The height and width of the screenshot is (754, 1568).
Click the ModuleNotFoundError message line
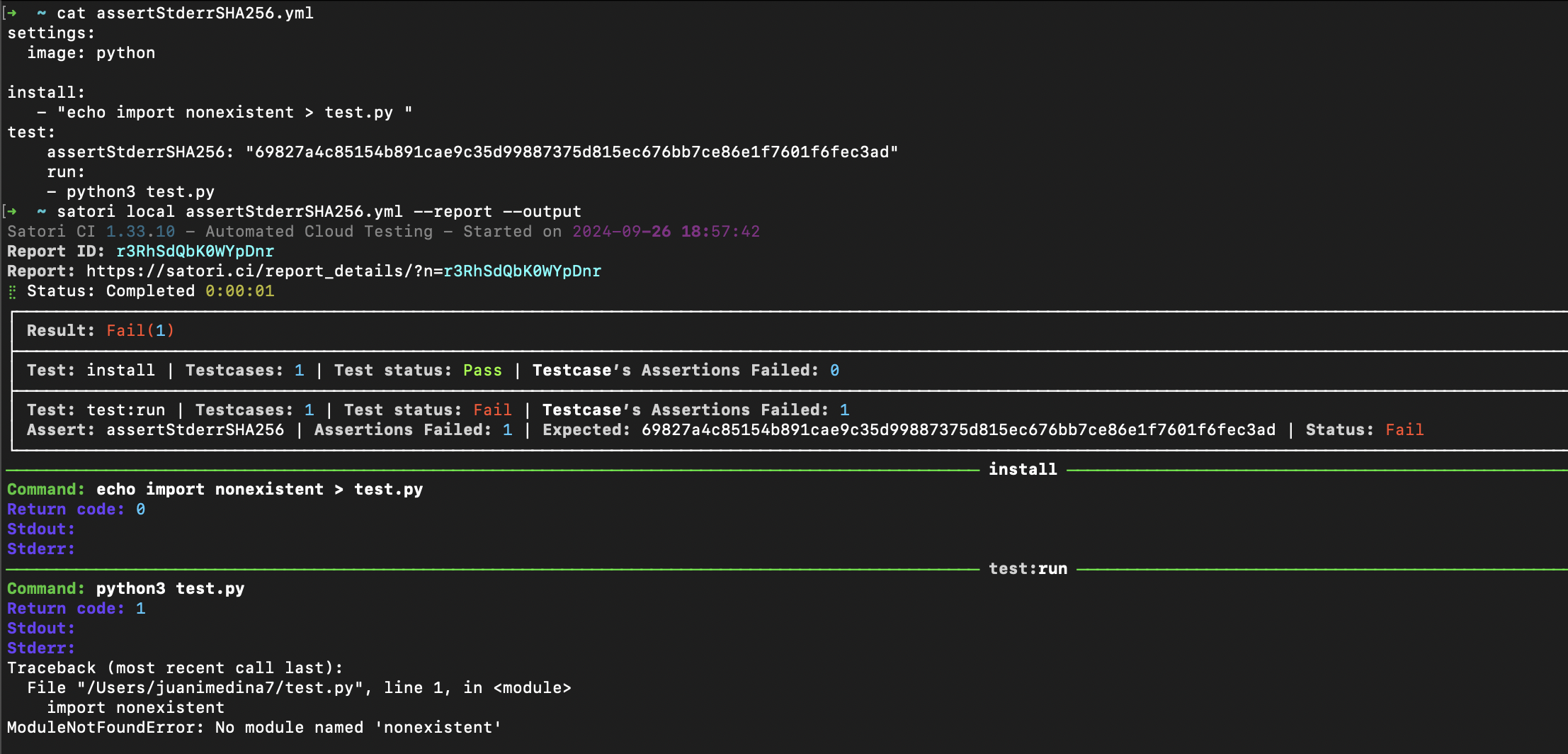pyautogui.click(x=254, y=728)
